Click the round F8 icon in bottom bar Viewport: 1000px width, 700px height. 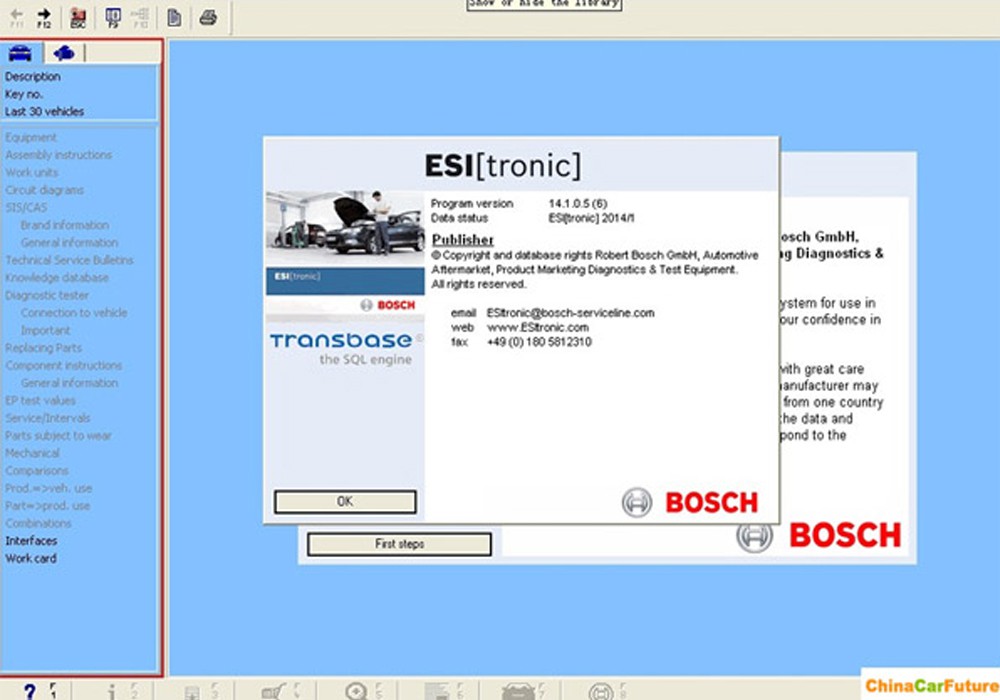pos(599,691)
